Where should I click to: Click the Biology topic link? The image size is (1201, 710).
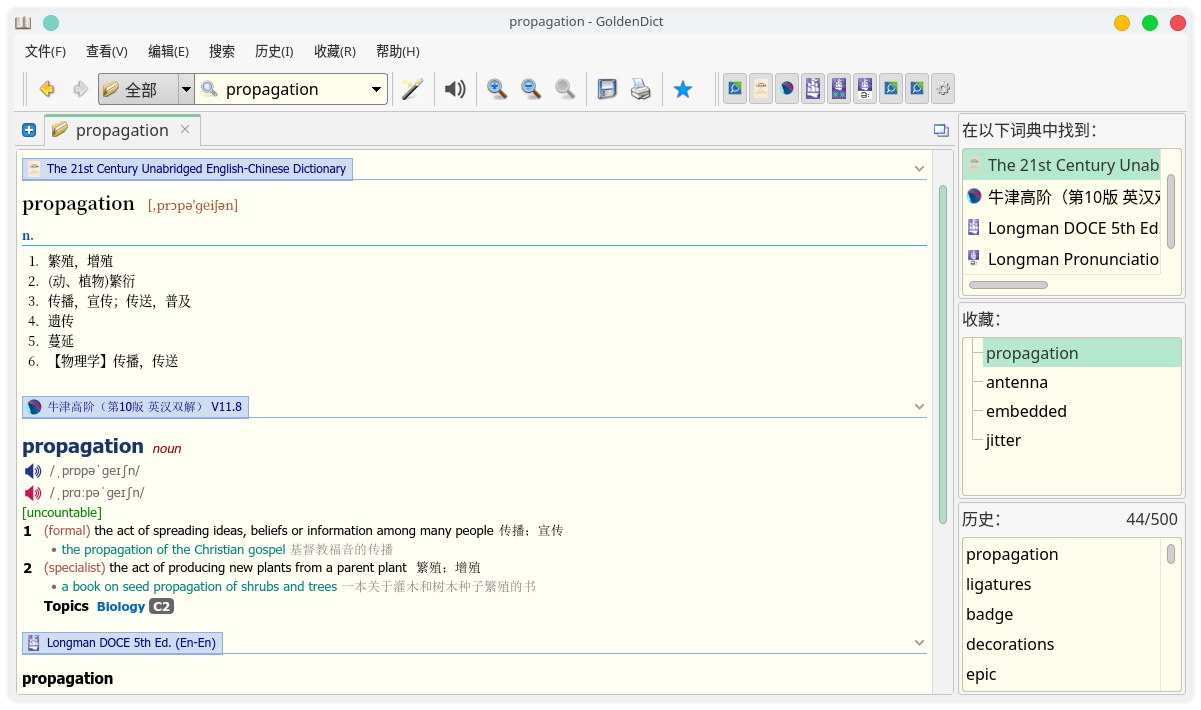pyautogui.click(x=121, y=606)
